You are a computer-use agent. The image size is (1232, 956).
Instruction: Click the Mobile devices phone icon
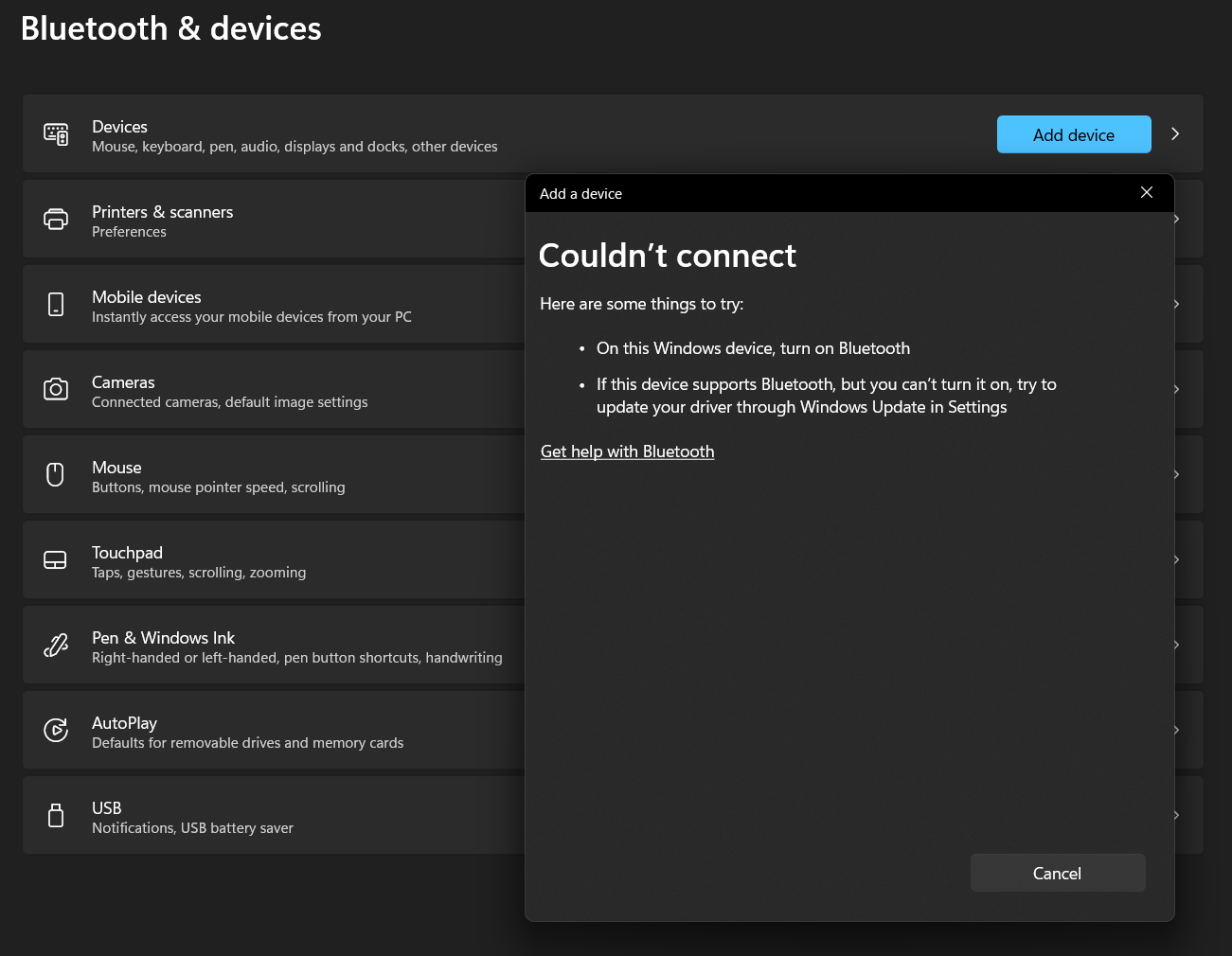tap(56, 304)
